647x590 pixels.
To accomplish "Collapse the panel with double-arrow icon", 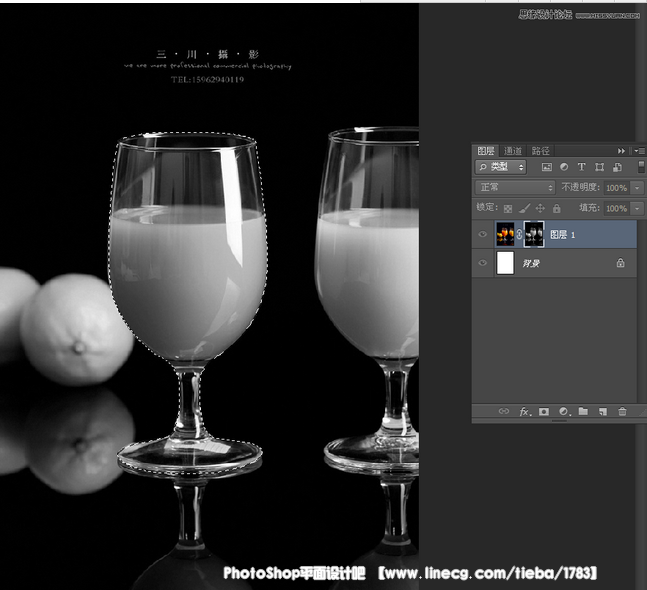I will point(621,151).
